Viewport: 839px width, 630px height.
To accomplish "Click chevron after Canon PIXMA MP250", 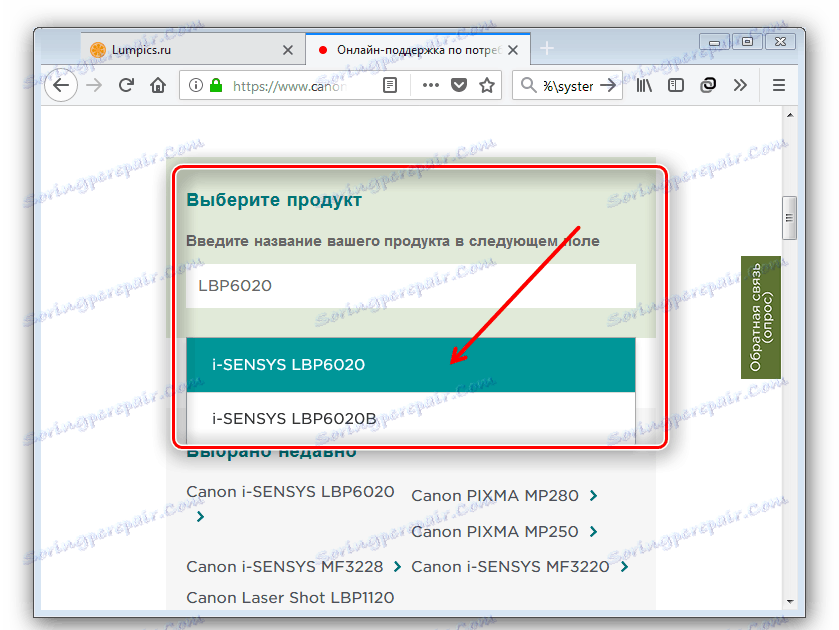I will pyautogui.click(x=593, y=532).
